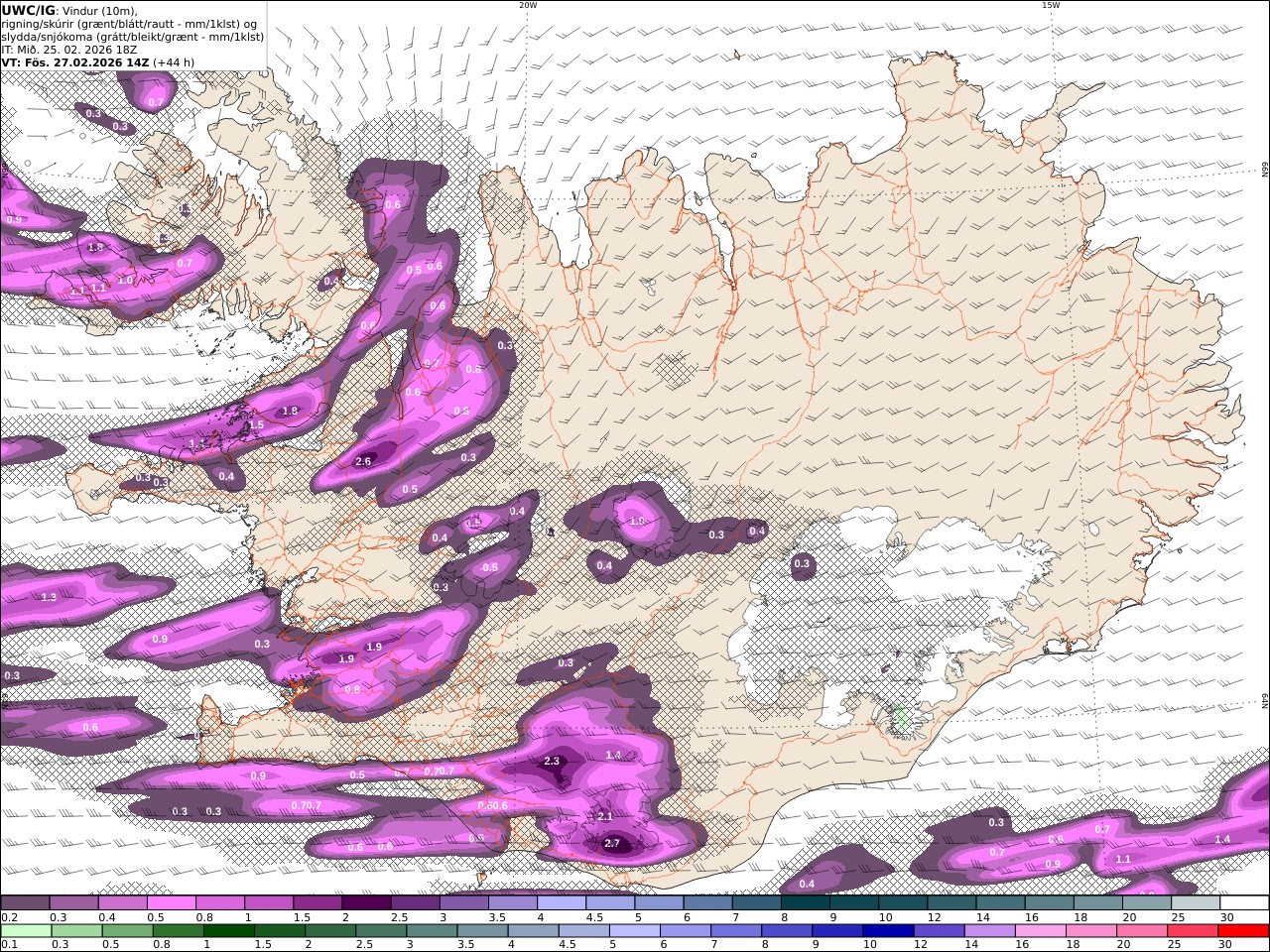The width and height of the screenshot is (1270, 952).
Task: Pick upper legend swatch between 2 and 2.5
Action: pos(366,902)
